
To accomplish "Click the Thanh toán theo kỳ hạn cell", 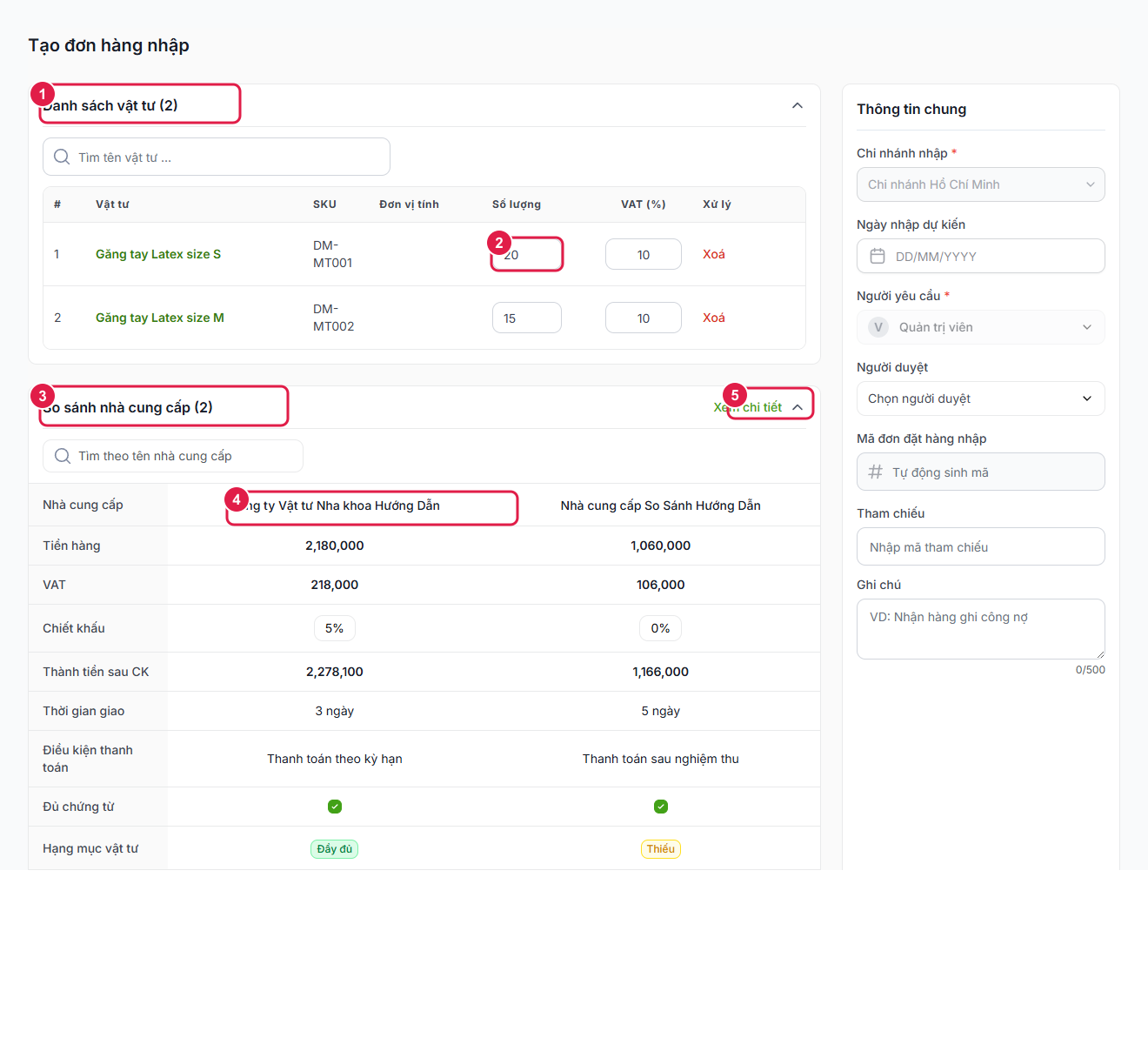I will 335,759.
